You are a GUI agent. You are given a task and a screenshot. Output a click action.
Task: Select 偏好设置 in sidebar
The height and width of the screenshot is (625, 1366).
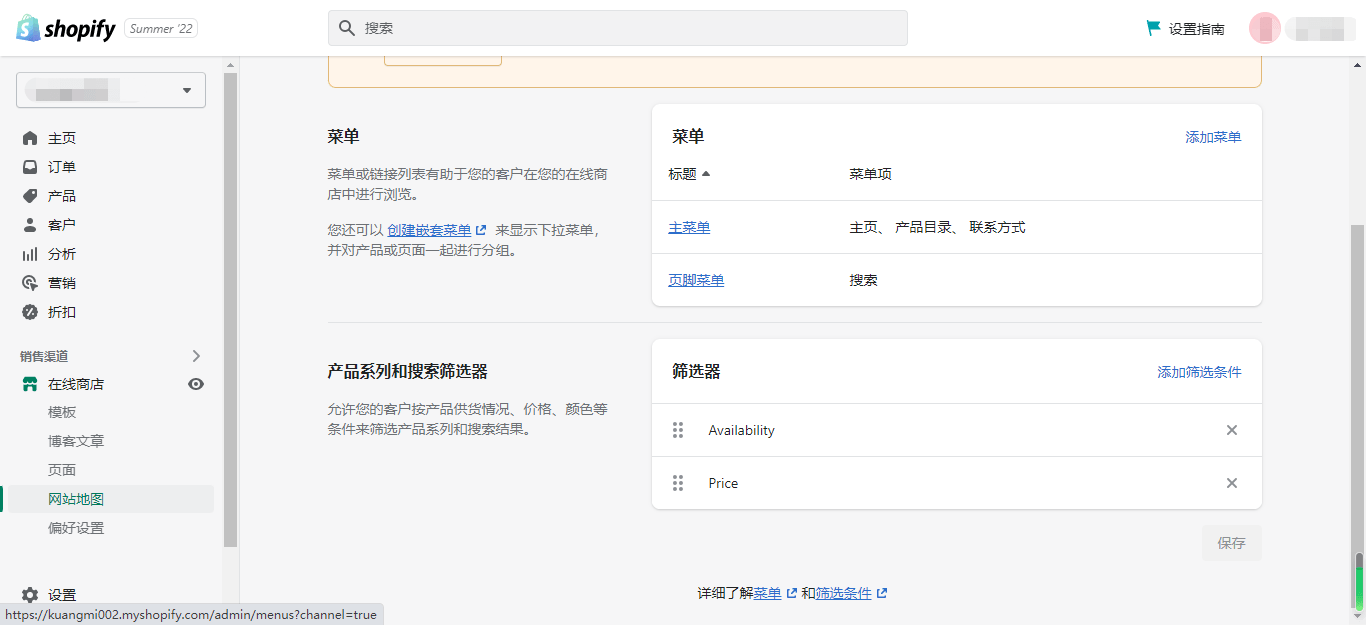point(76,528)
